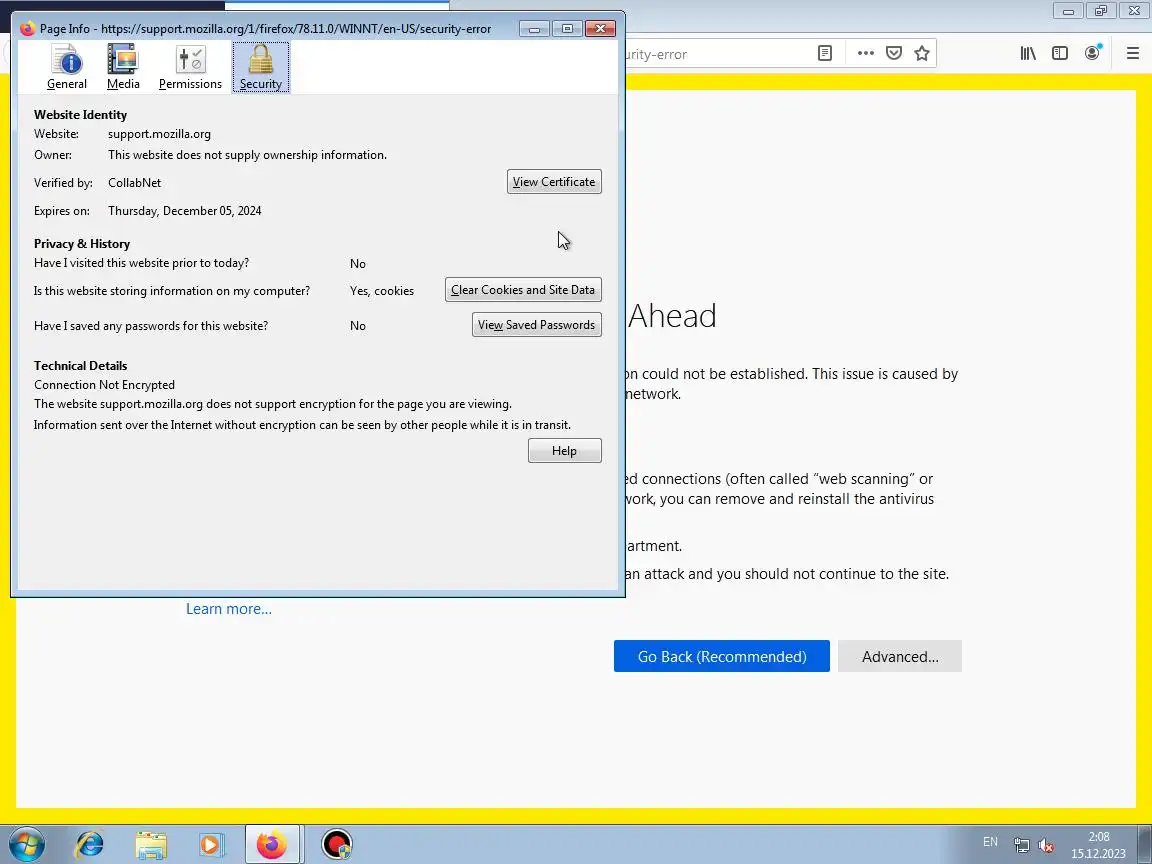Image resolution: width=1152 pixels, height=864 pixels.
Task: Bookmark this page with the star
Action: [922, 53]
